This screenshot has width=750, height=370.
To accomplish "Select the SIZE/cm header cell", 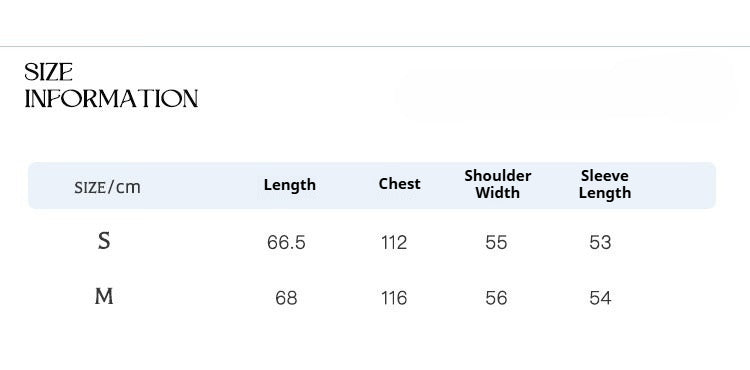I will (107, 186).
